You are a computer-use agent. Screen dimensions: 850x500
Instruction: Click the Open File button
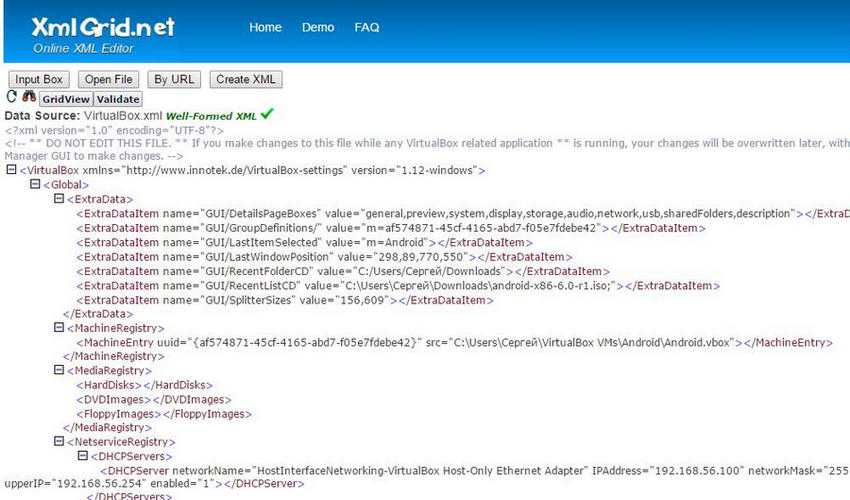(108, 79)
